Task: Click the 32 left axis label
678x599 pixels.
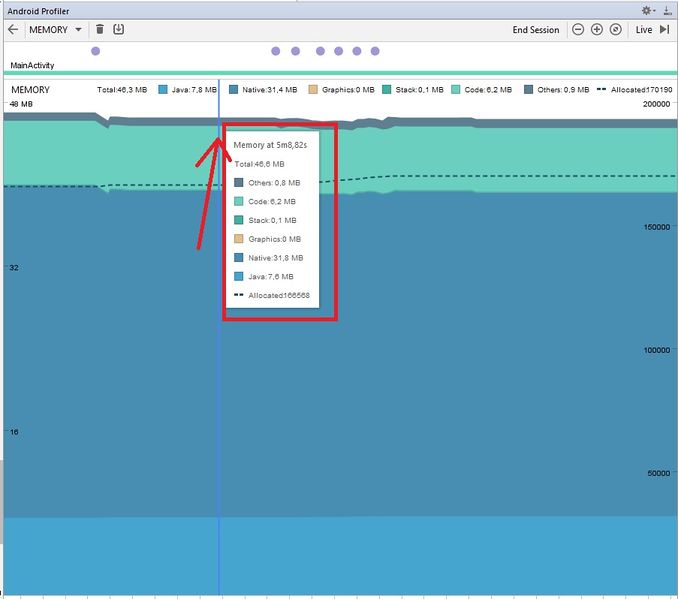Action: [x=14, y=267]
